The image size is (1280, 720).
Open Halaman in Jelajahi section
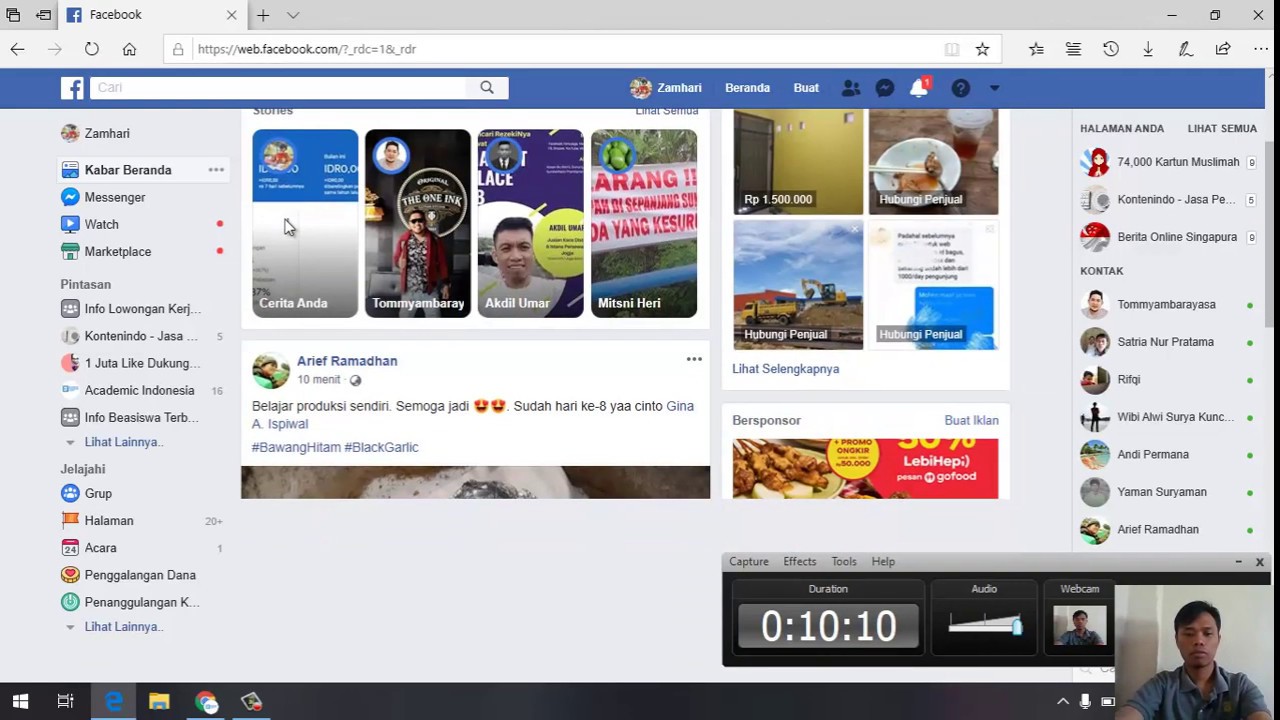click(108, 520)
